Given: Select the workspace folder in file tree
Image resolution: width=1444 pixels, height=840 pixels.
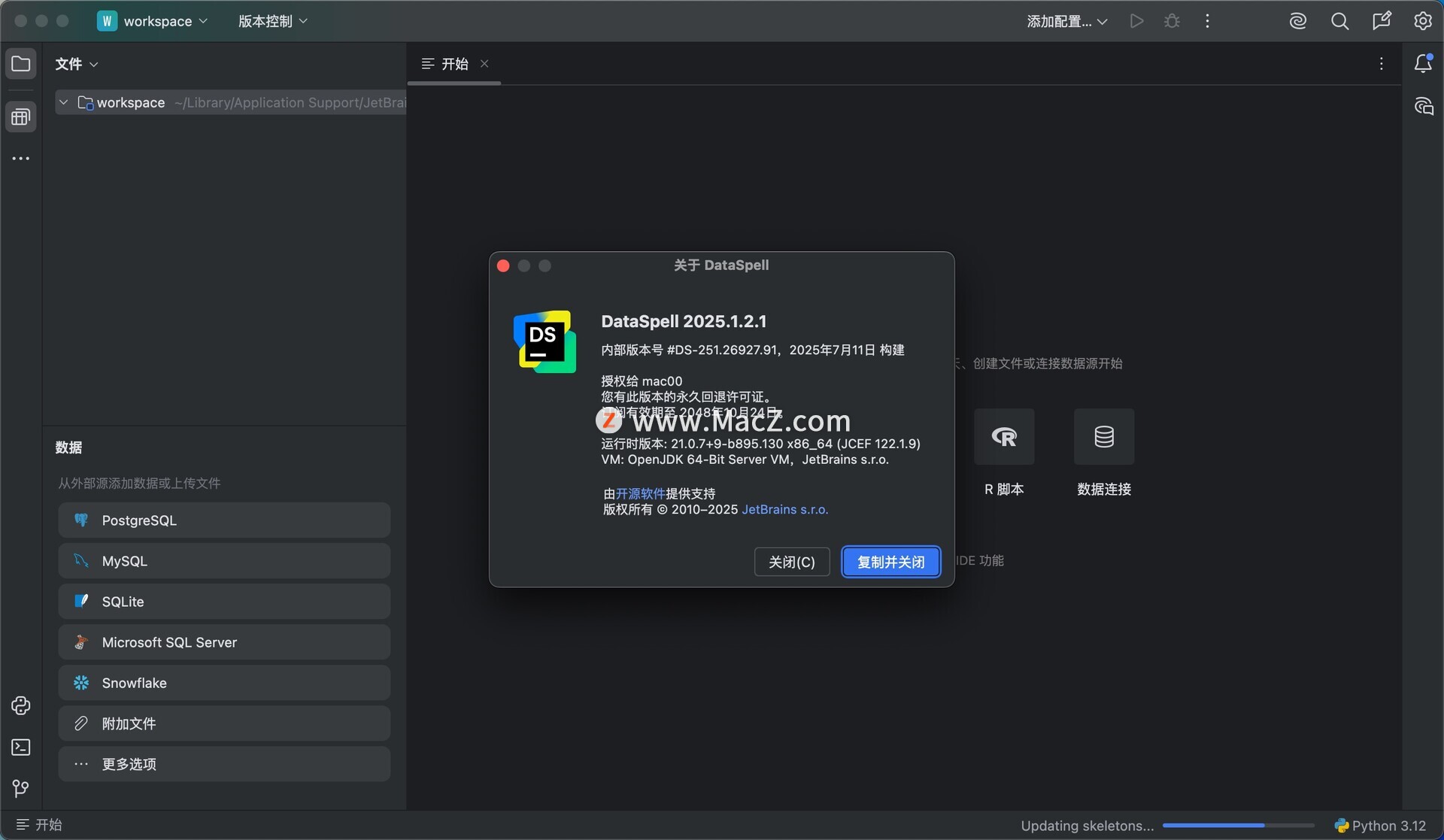Looking at the screenshot, I should 230,102.
